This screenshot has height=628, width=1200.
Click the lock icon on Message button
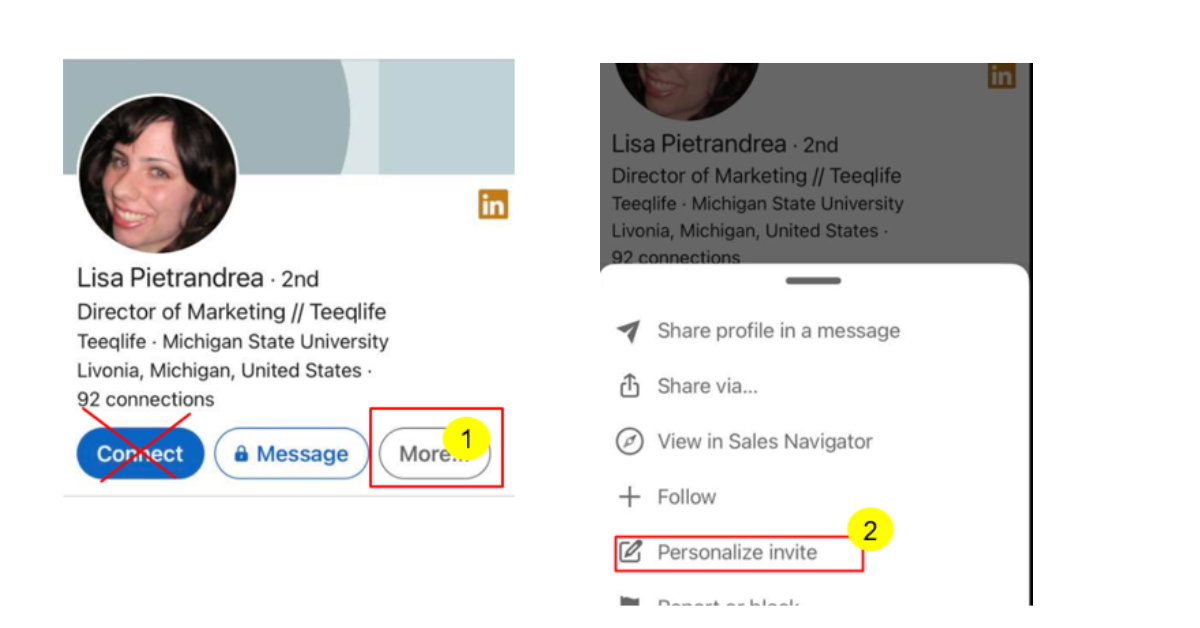pos(241,454)
